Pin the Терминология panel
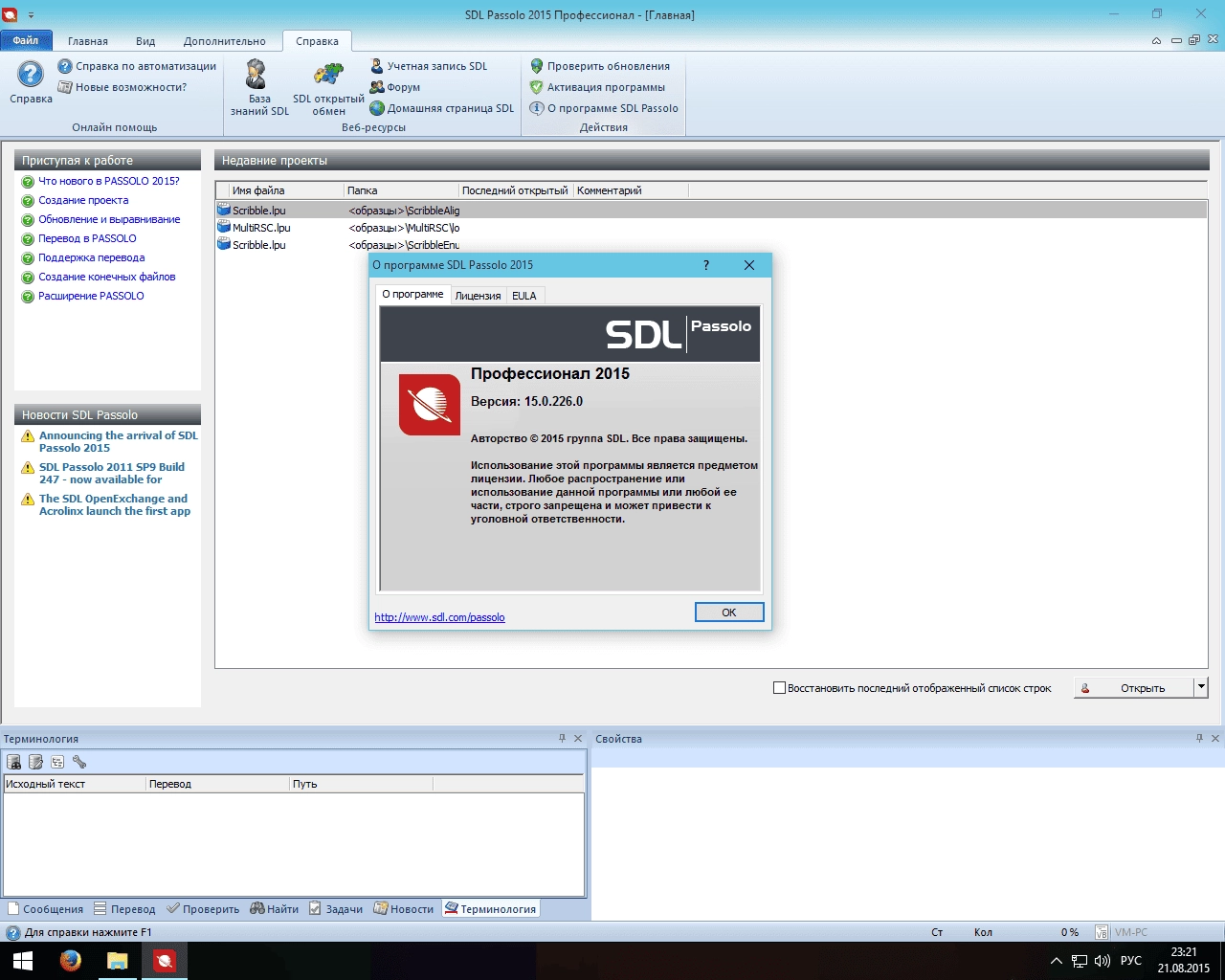This screenshot has height=980, width=1225. point(562,738)
